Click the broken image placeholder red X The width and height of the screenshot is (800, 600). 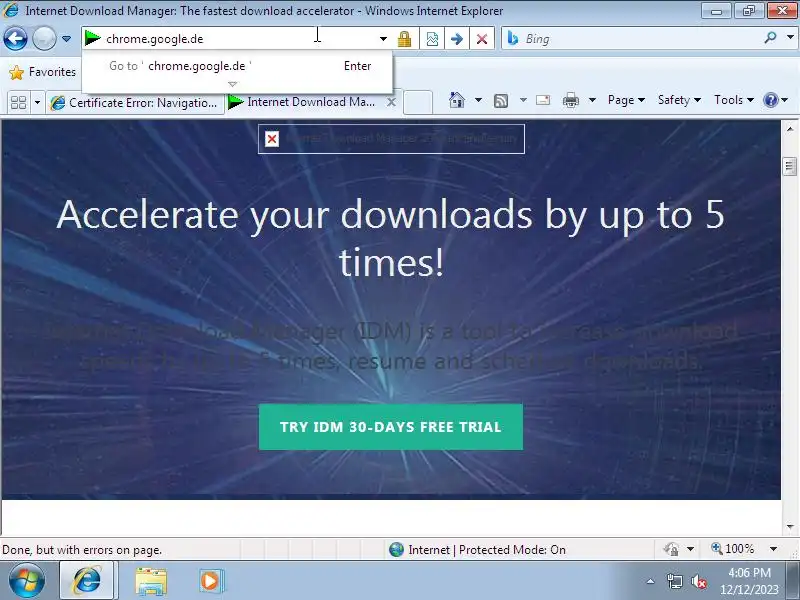[272, 139]
